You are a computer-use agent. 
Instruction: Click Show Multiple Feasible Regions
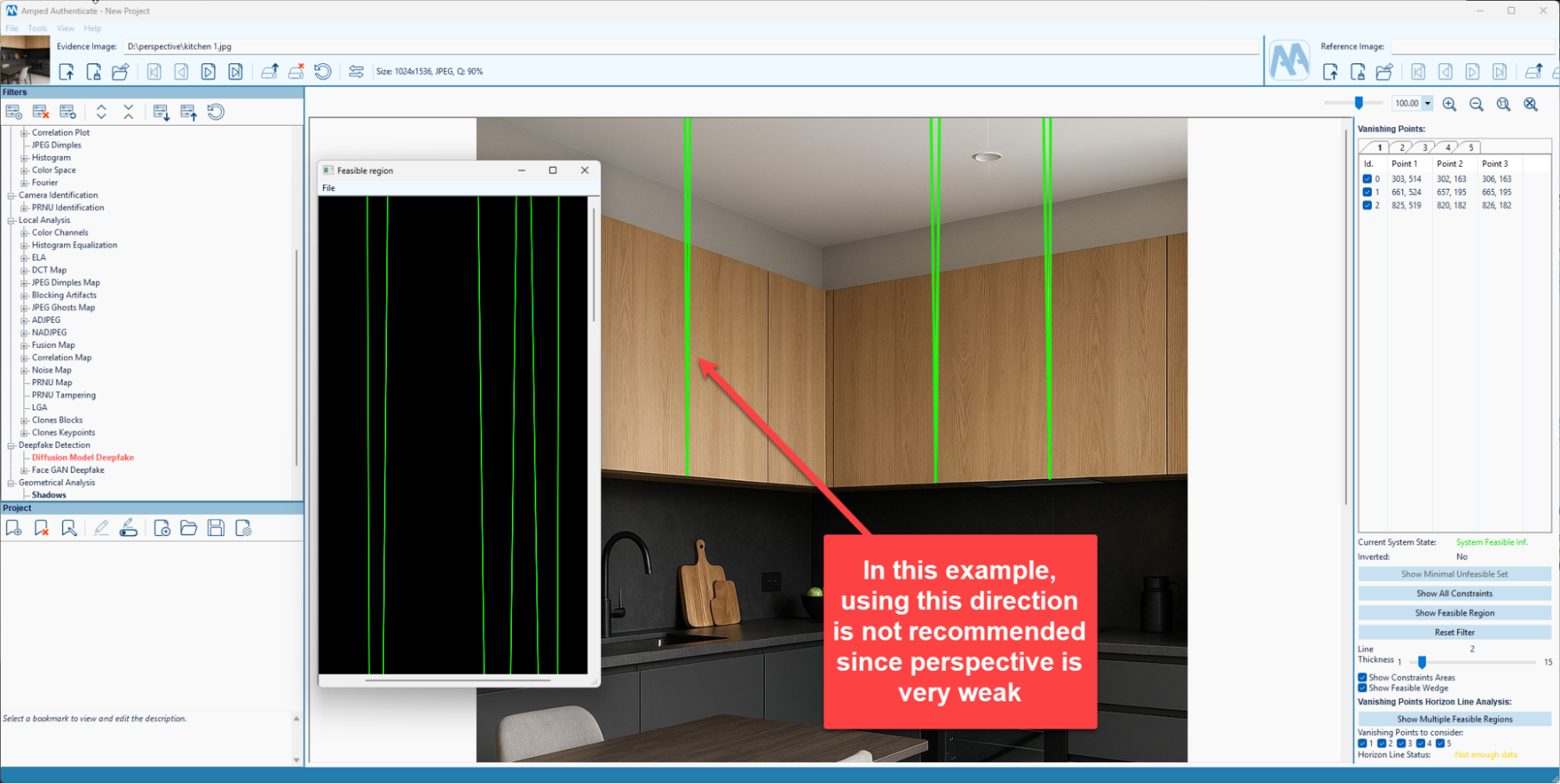pyautogui.click(x=1453, y=718)
